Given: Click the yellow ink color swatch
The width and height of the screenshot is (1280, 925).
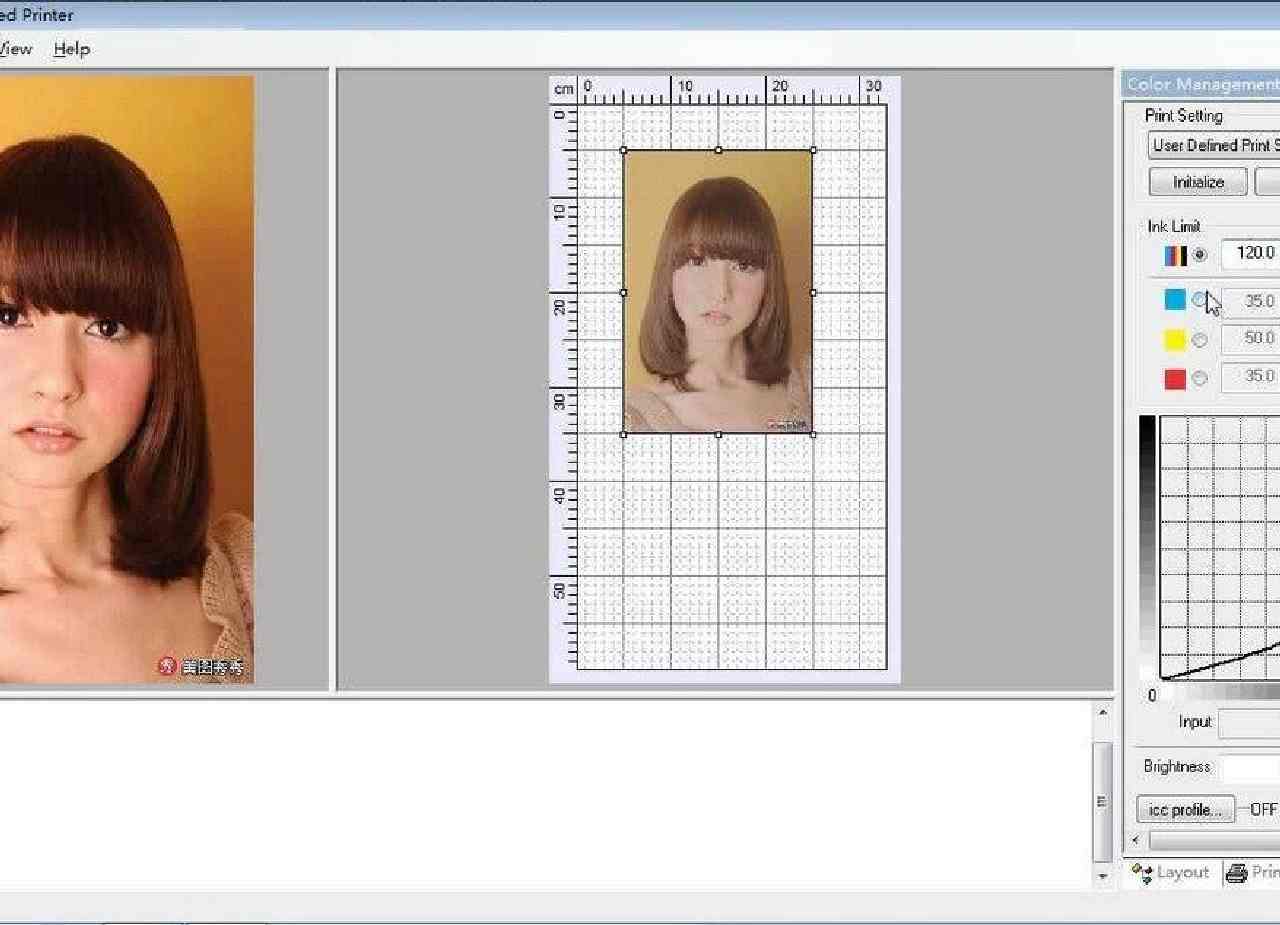Looking at the screenshot, I should point(1175,340).
